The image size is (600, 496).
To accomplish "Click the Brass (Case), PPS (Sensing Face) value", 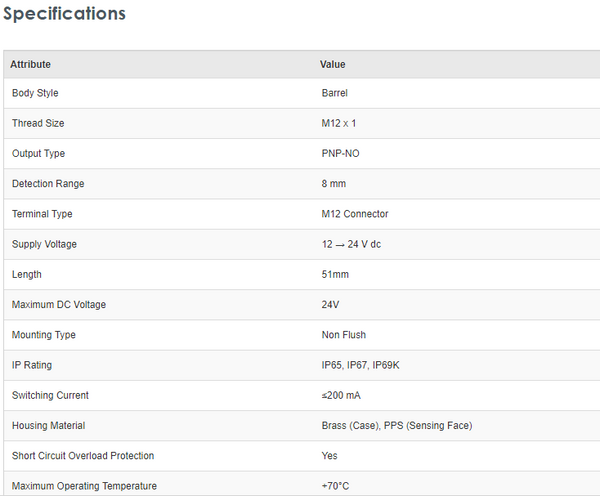I will [396, 425].
